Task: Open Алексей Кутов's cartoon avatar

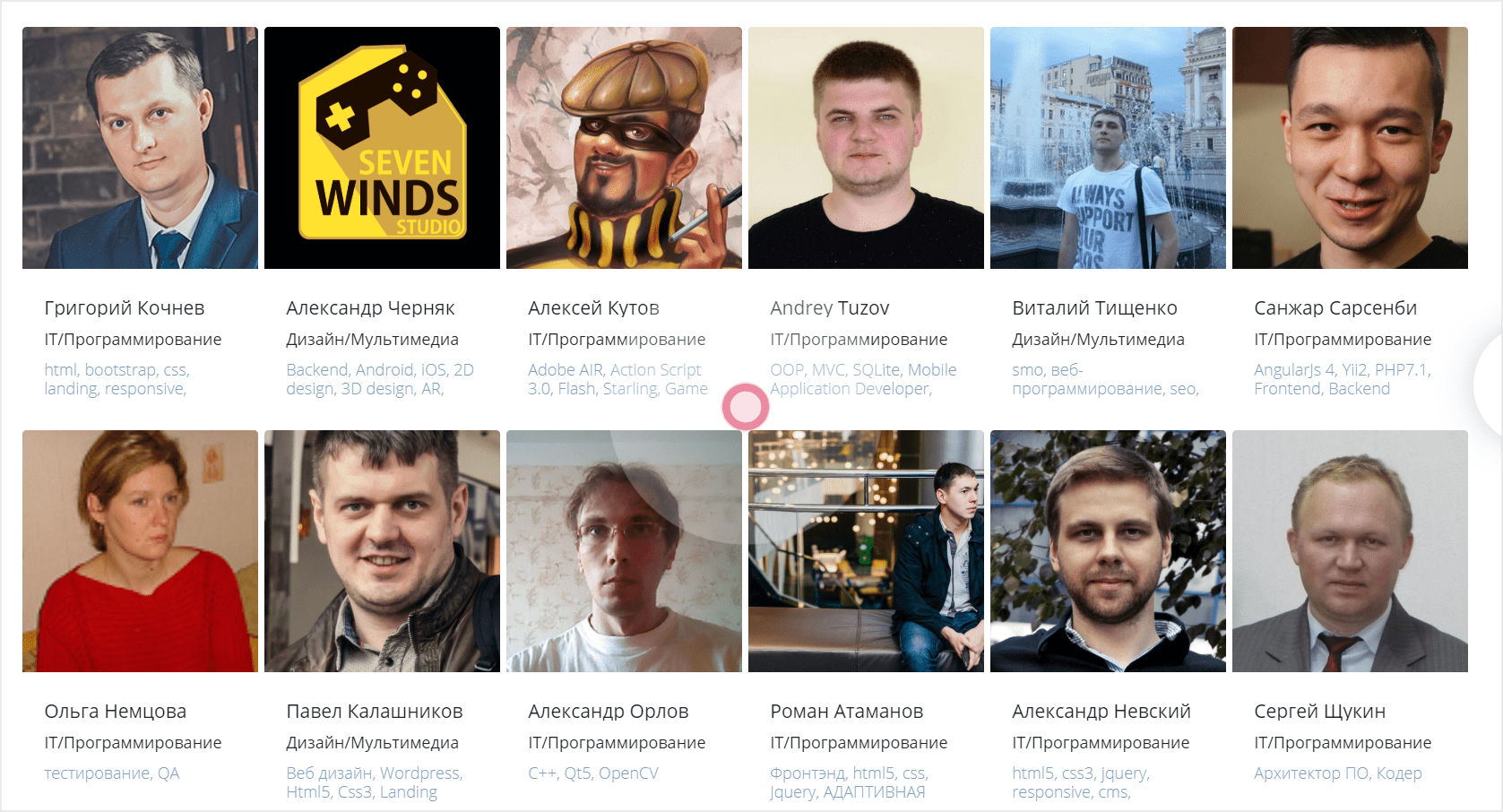Action: (624, 148)
